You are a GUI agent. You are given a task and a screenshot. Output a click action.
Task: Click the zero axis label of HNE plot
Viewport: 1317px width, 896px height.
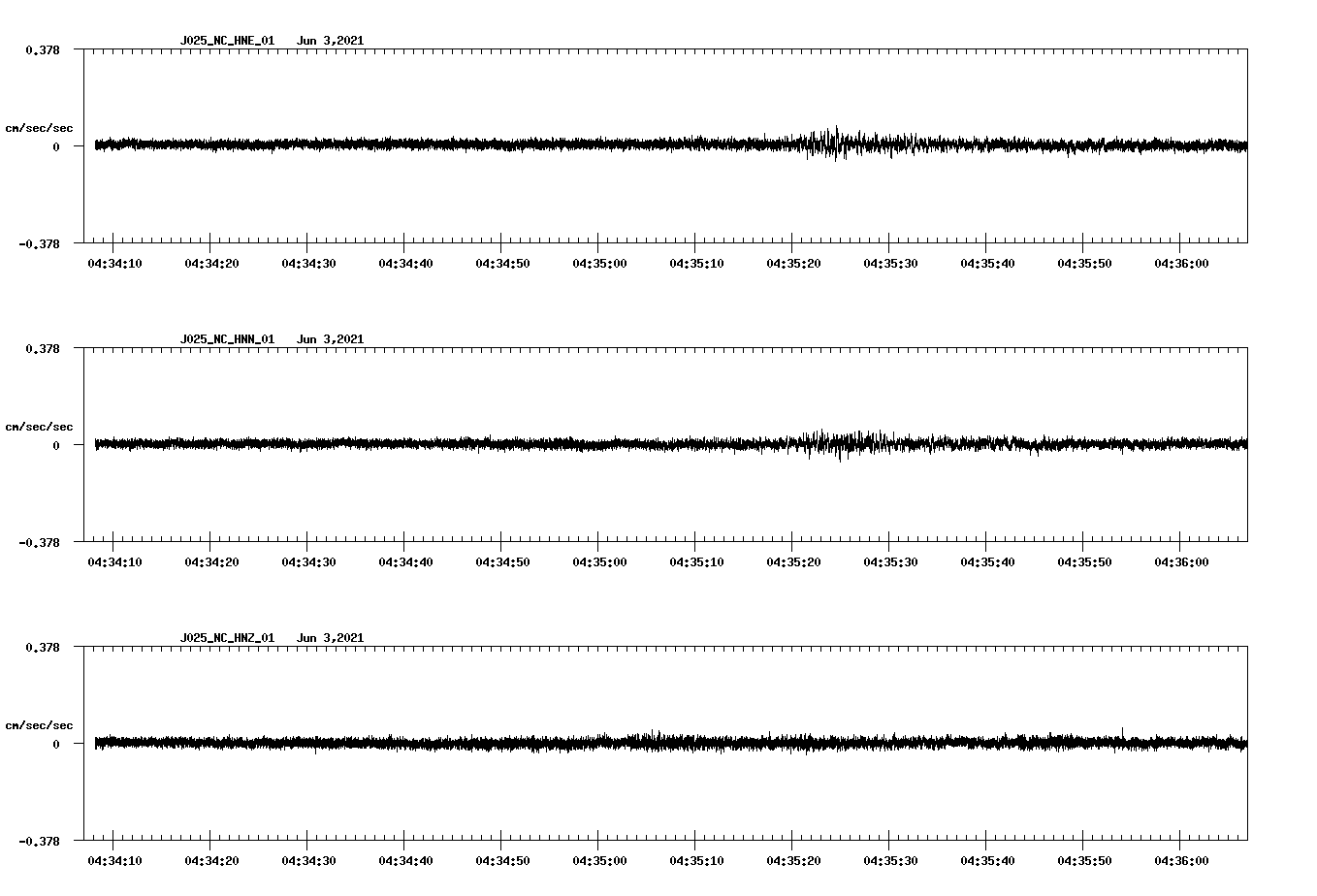coord(56,146)
